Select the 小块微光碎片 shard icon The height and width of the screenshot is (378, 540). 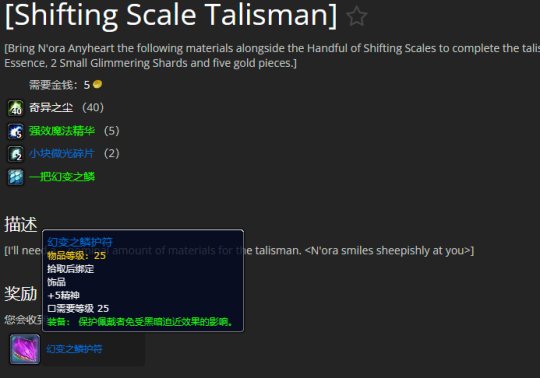(x=15, y=154)
